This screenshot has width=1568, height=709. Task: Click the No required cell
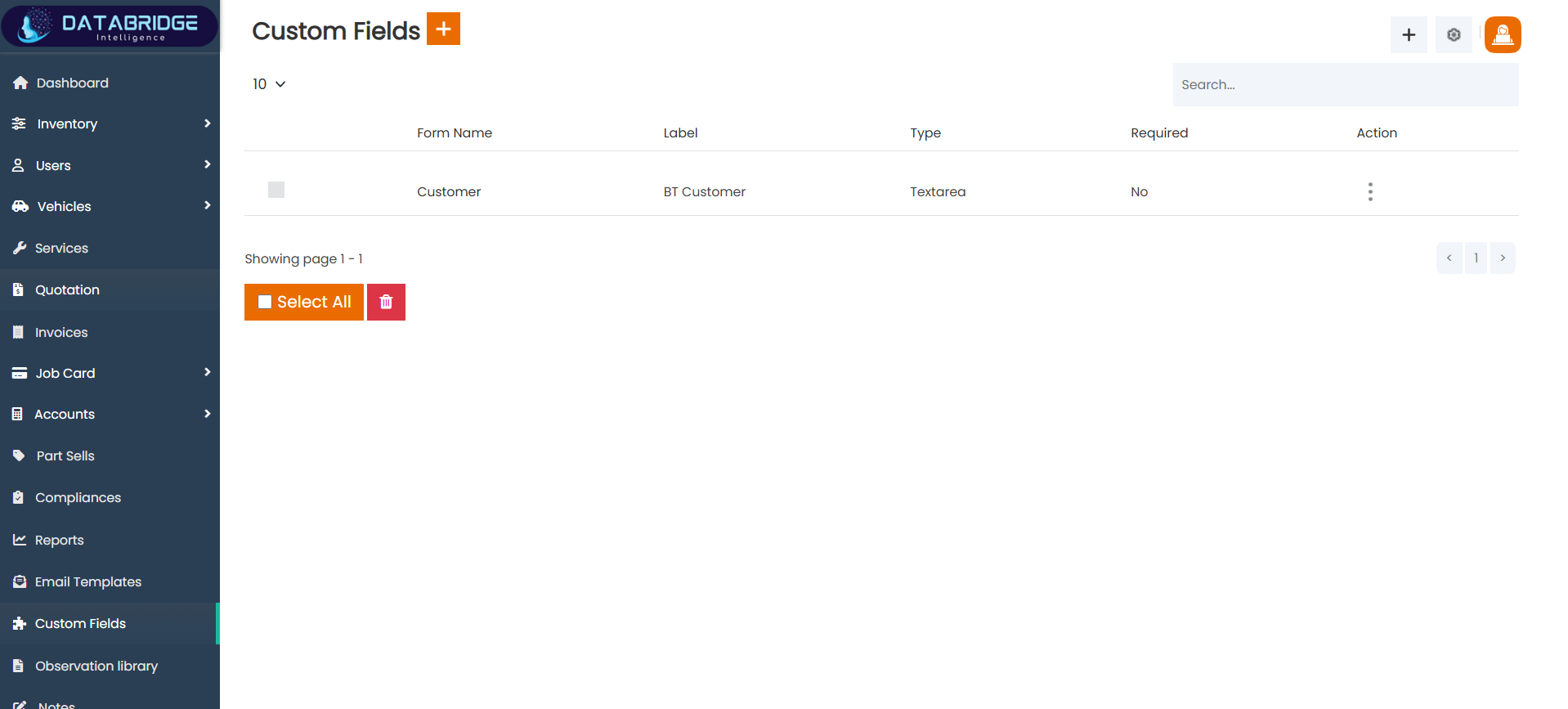coord(1139,191)
